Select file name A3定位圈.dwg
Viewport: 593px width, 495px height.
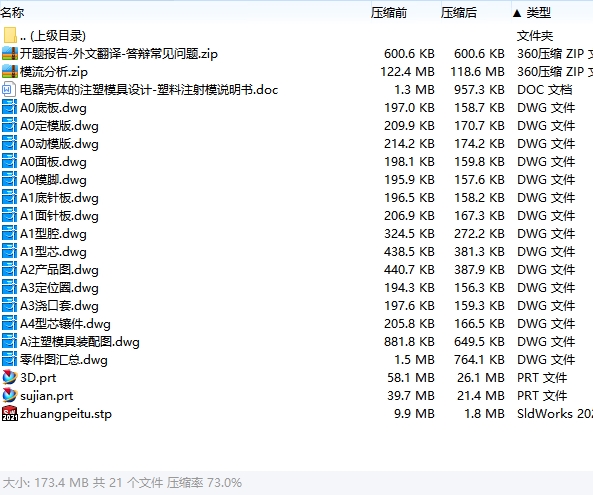click(59, 288)
